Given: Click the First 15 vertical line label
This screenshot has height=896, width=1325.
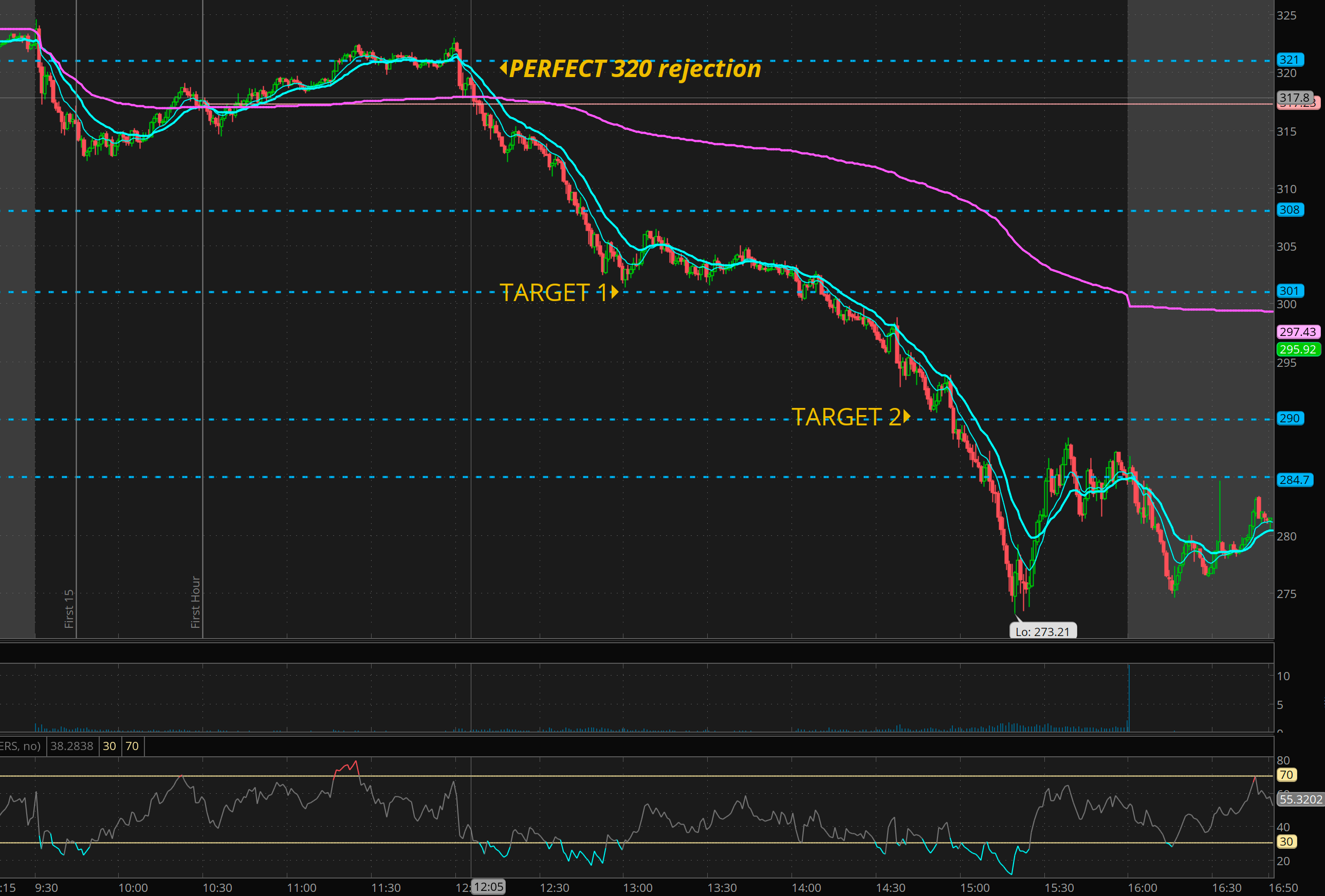Looking at the screenshot, I should 69,609.
